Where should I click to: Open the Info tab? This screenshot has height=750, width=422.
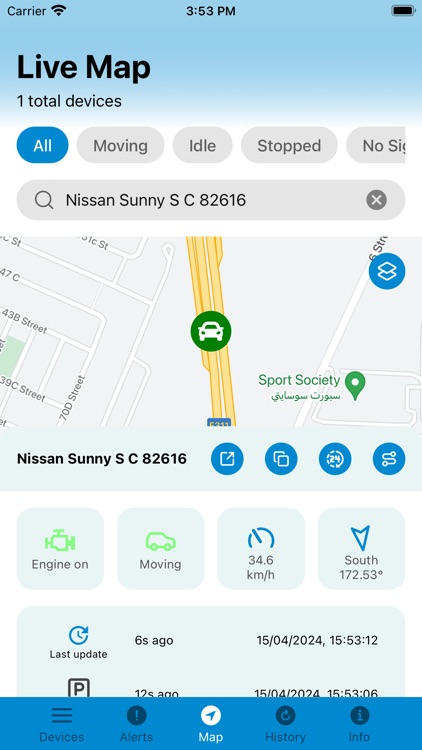click(x=359, y=724)
